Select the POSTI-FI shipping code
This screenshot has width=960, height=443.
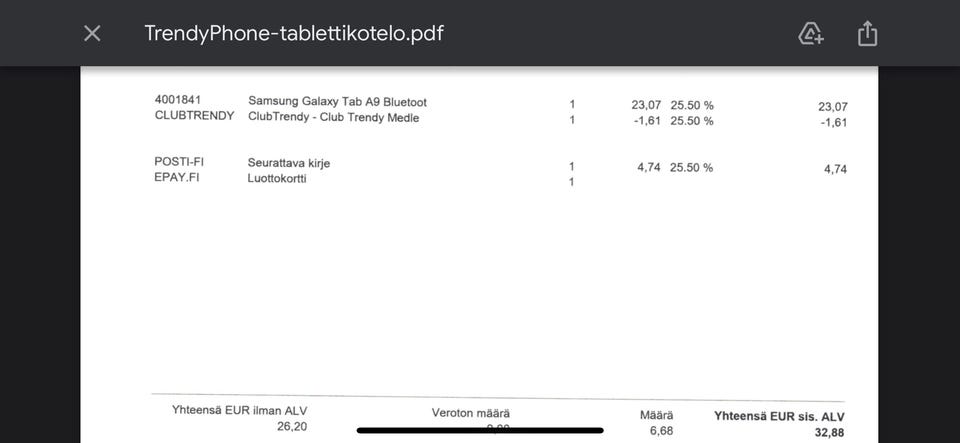[179, 162]
